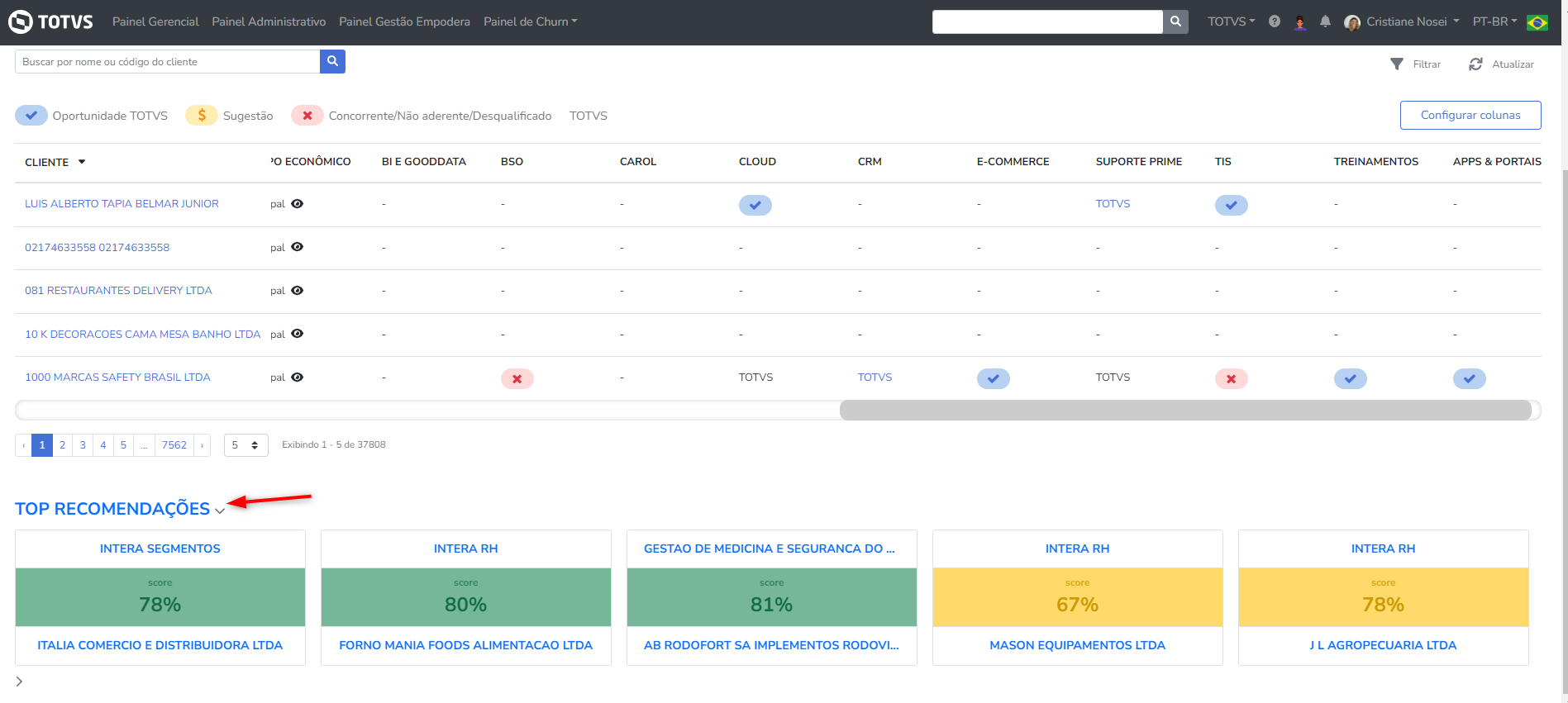Click ITALIA COMERCIO E DISTRIBUIDORA LTDA card link
Viewport: 1568px width, 703px height.
pos(160,645)
